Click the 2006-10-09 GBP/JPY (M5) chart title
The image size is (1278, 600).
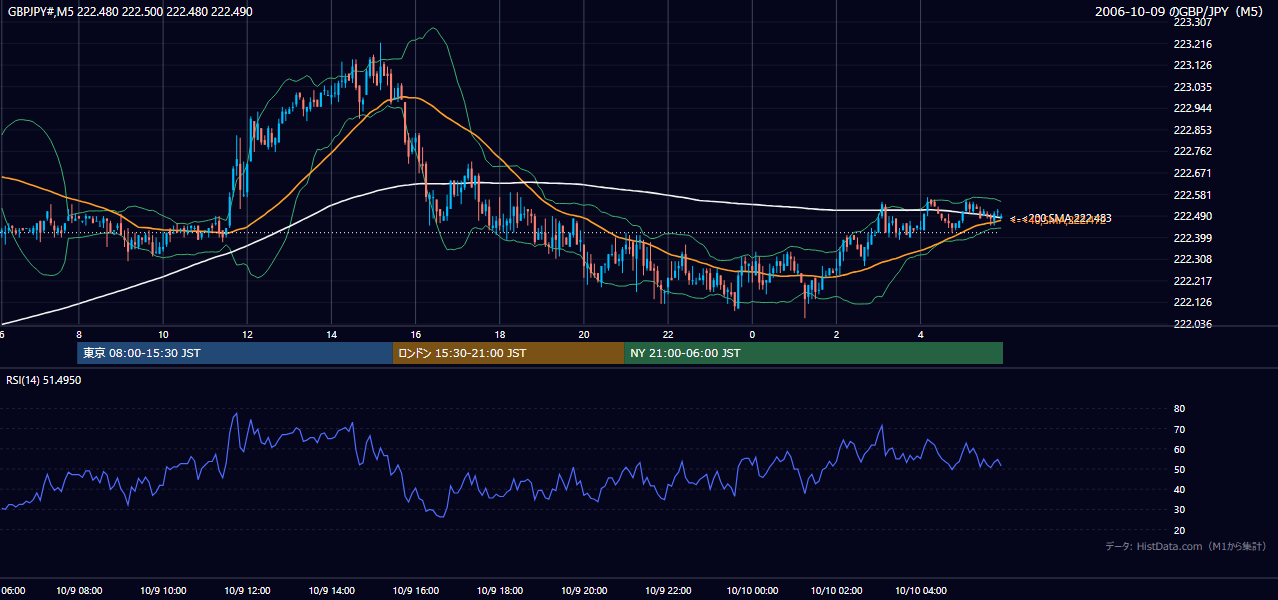click(1181, 12)
